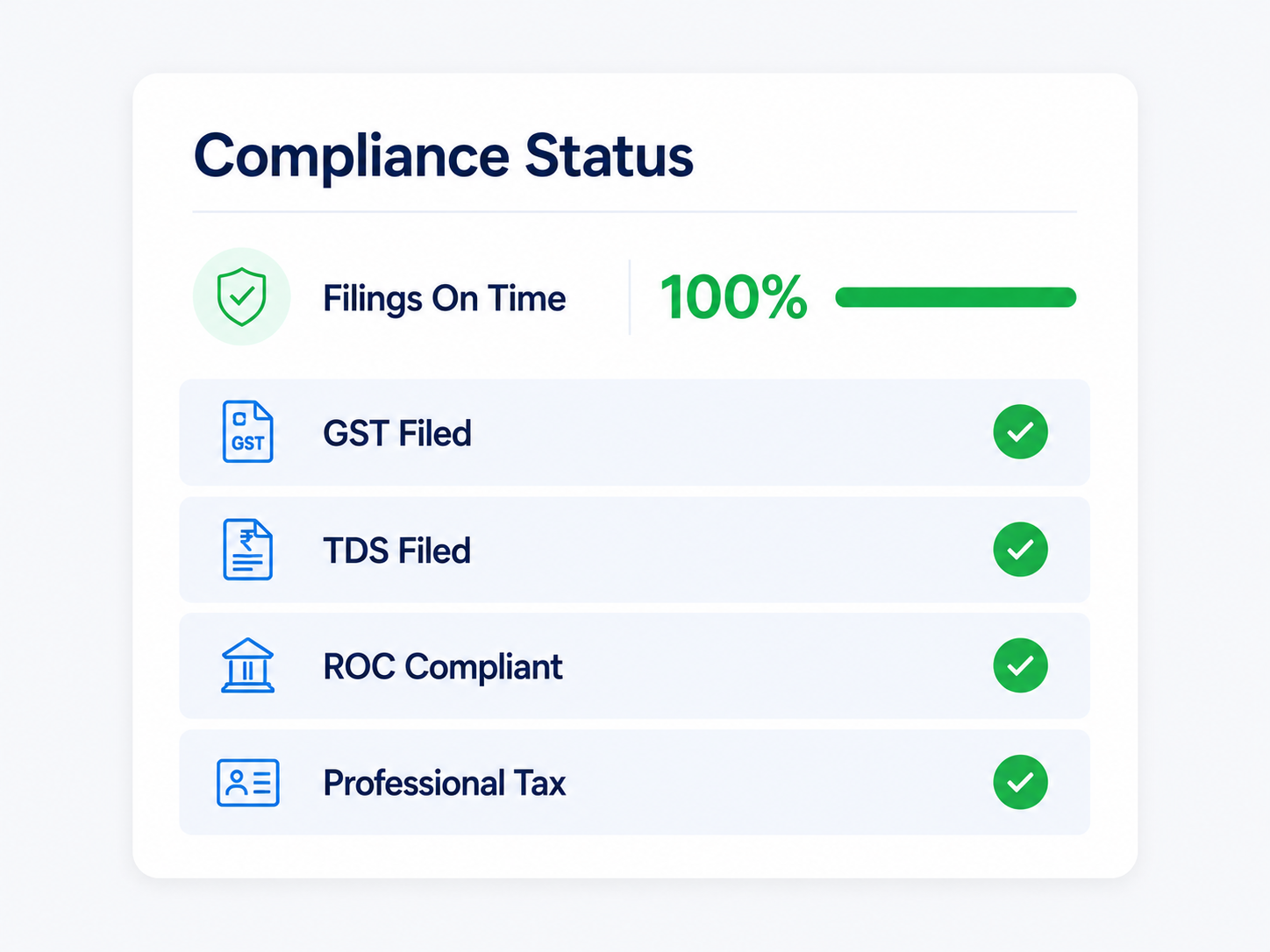Toggle the GST Filed green checkmark
This screenshot has width=1270, height=952.
pos(1020,431)
